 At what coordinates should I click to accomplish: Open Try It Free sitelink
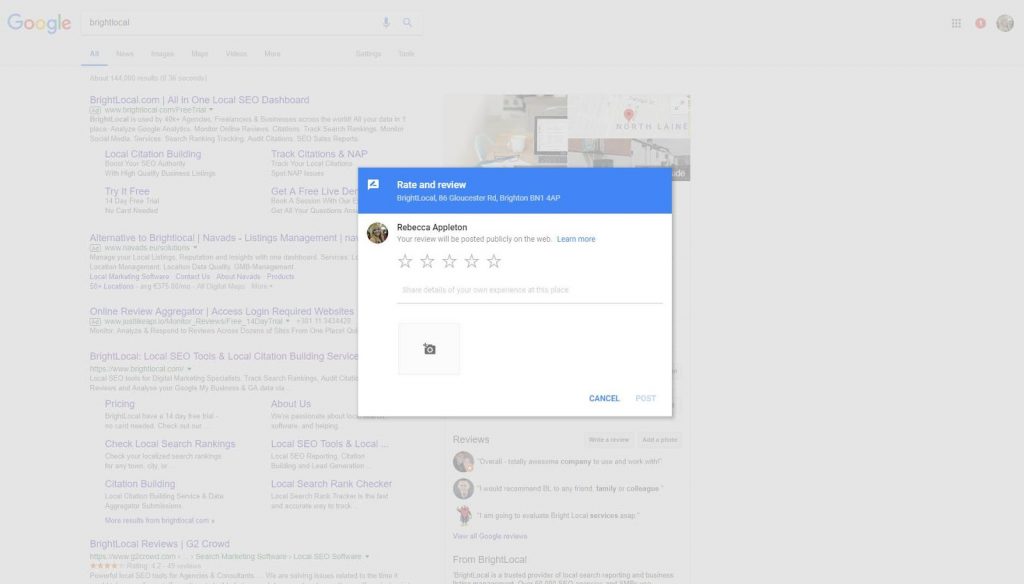coord(127,191)
